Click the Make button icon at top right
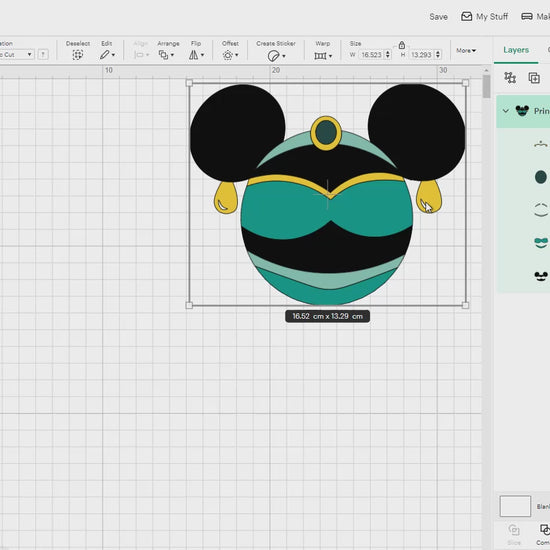Image resolution: width=550 pixels, height=550 pixels. tap(527, 16)
